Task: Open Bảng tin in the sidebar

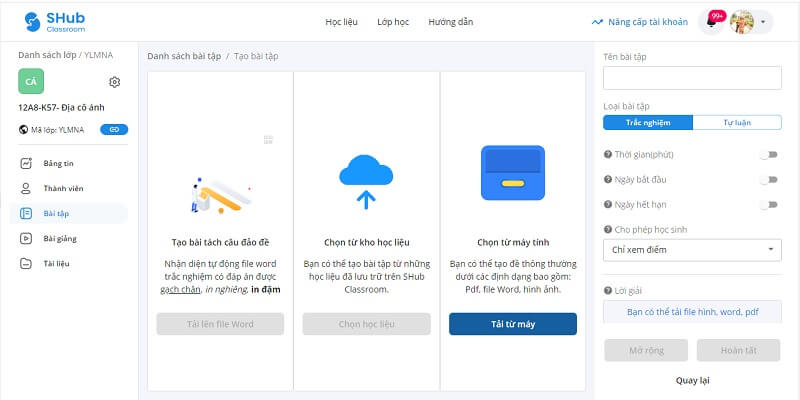Action: [x=58, y=163]
